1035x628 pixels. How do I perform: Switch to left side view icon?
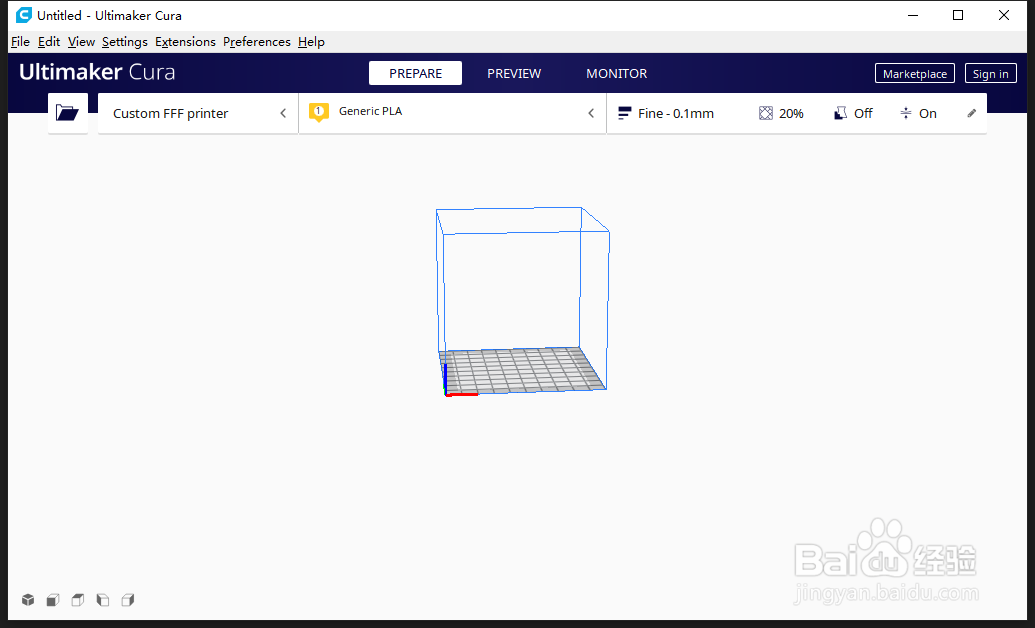pos(102,600)
